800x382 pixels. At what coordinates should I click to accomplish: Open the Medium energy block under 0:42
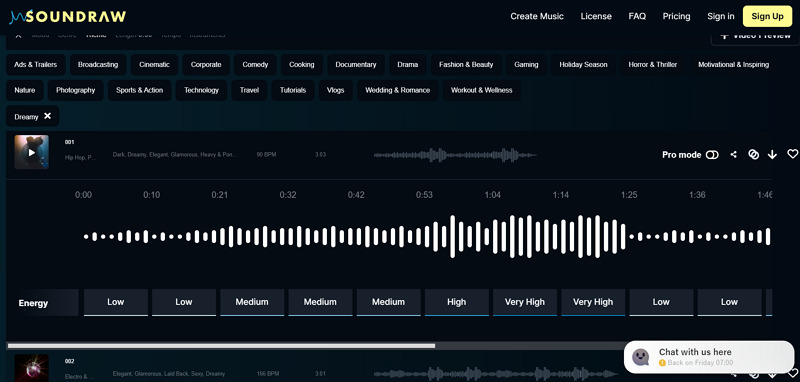point(388,302)
